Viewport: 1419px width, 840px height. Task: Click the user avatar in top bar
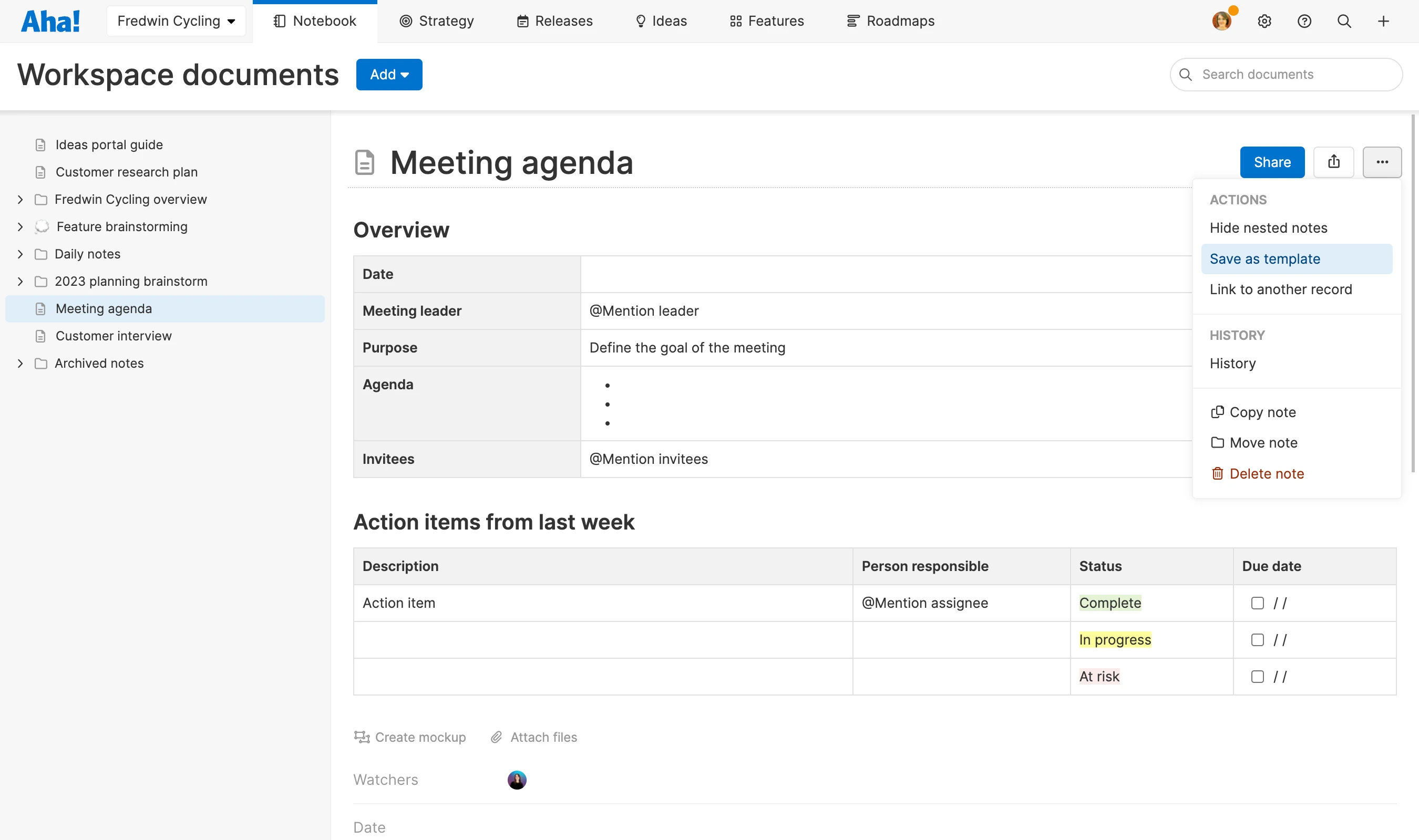(1221, 22)
